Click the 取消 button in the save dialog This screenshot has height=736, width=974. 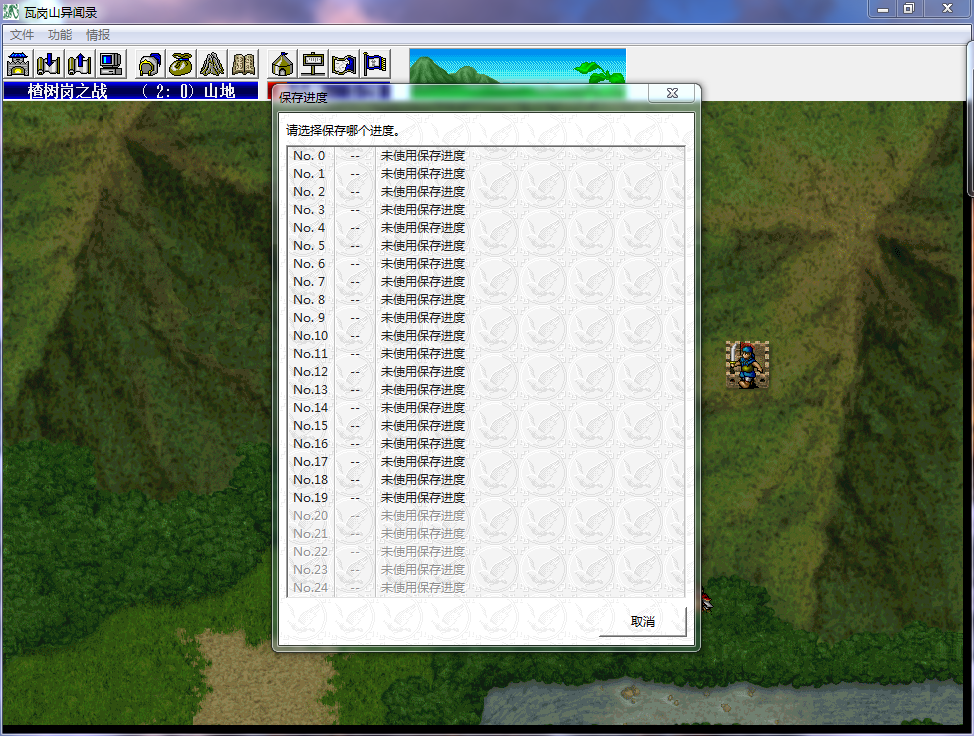tap(642, 621)
